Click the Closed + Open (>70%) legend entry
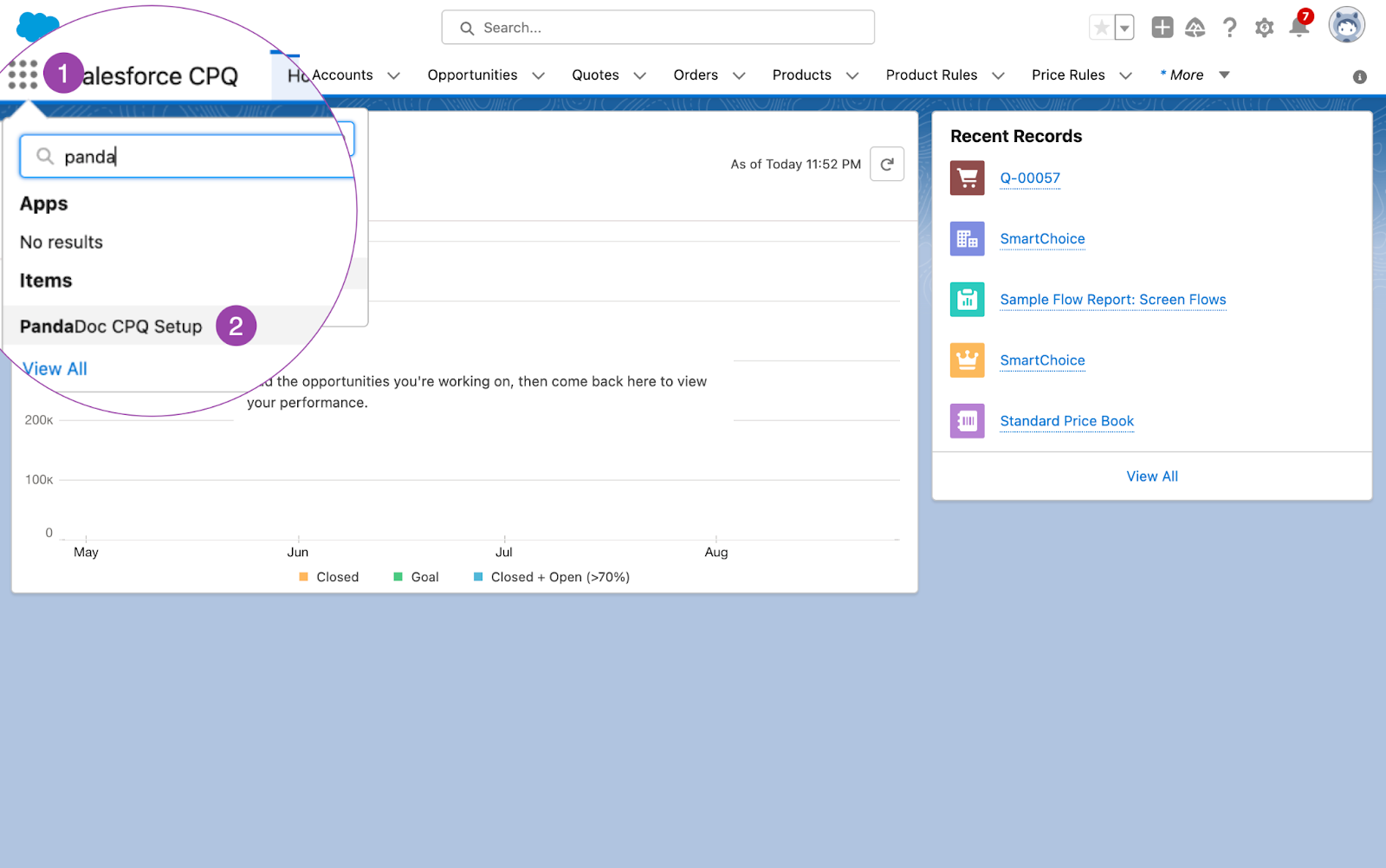 [x=552, y=577]
